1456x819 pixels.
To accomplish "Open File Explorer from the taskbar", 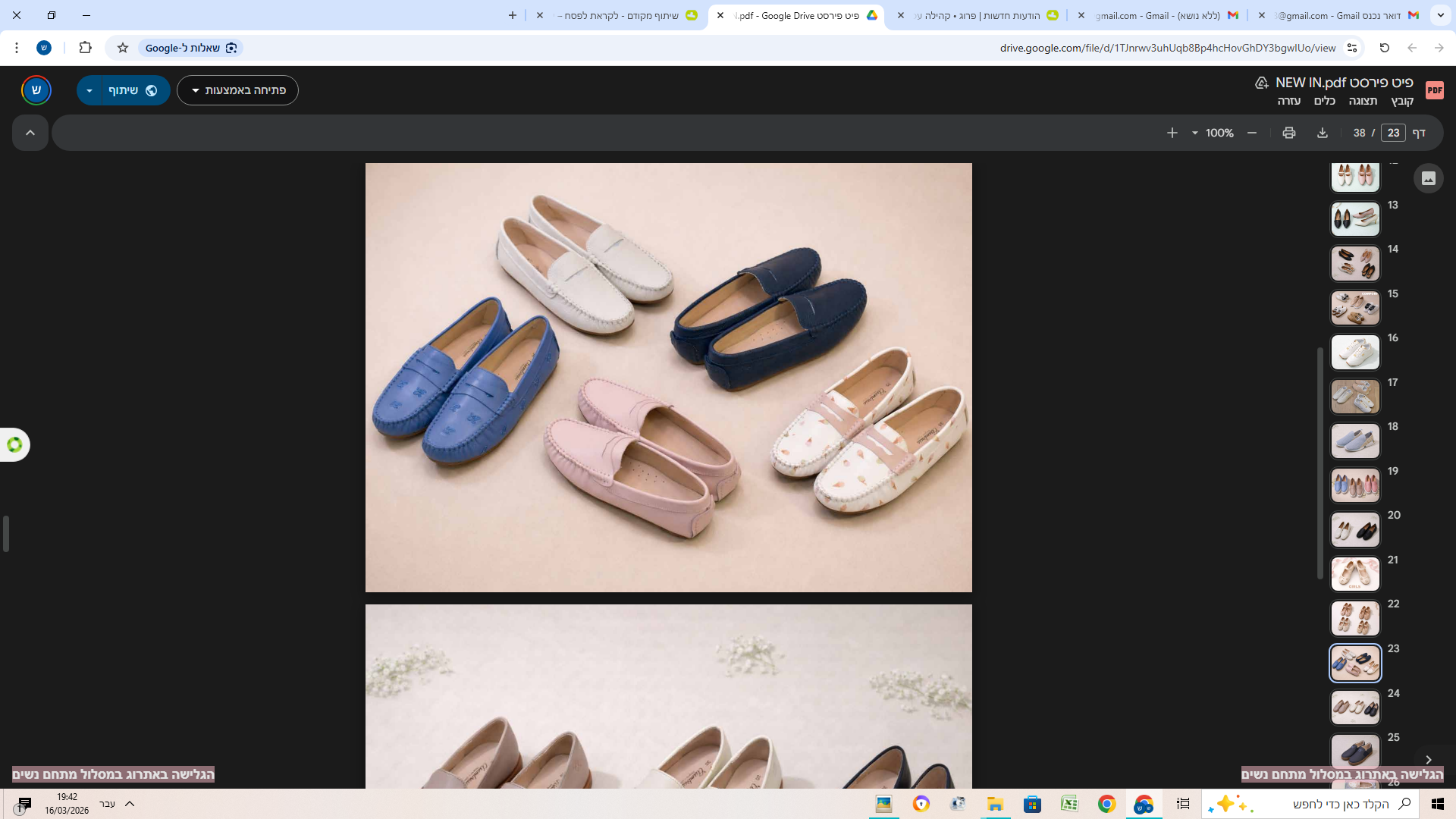I will click(995, 804).
